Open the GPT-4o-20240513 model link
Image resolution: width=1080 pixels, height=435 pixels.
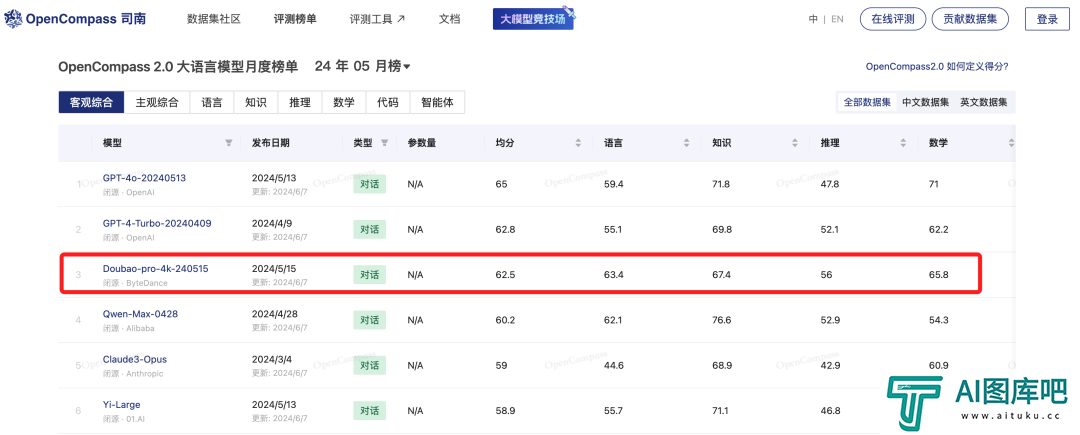[144, 178]
